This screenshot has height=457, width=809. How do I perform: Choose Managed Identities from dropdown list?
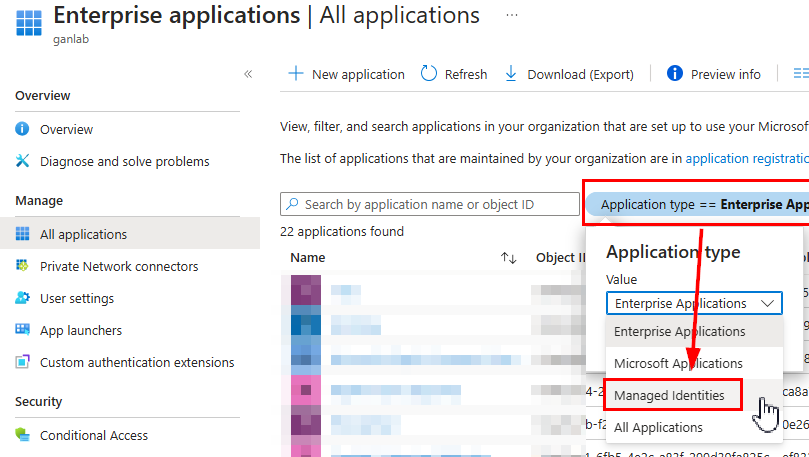pyautogui.click(x=669, y=395)
